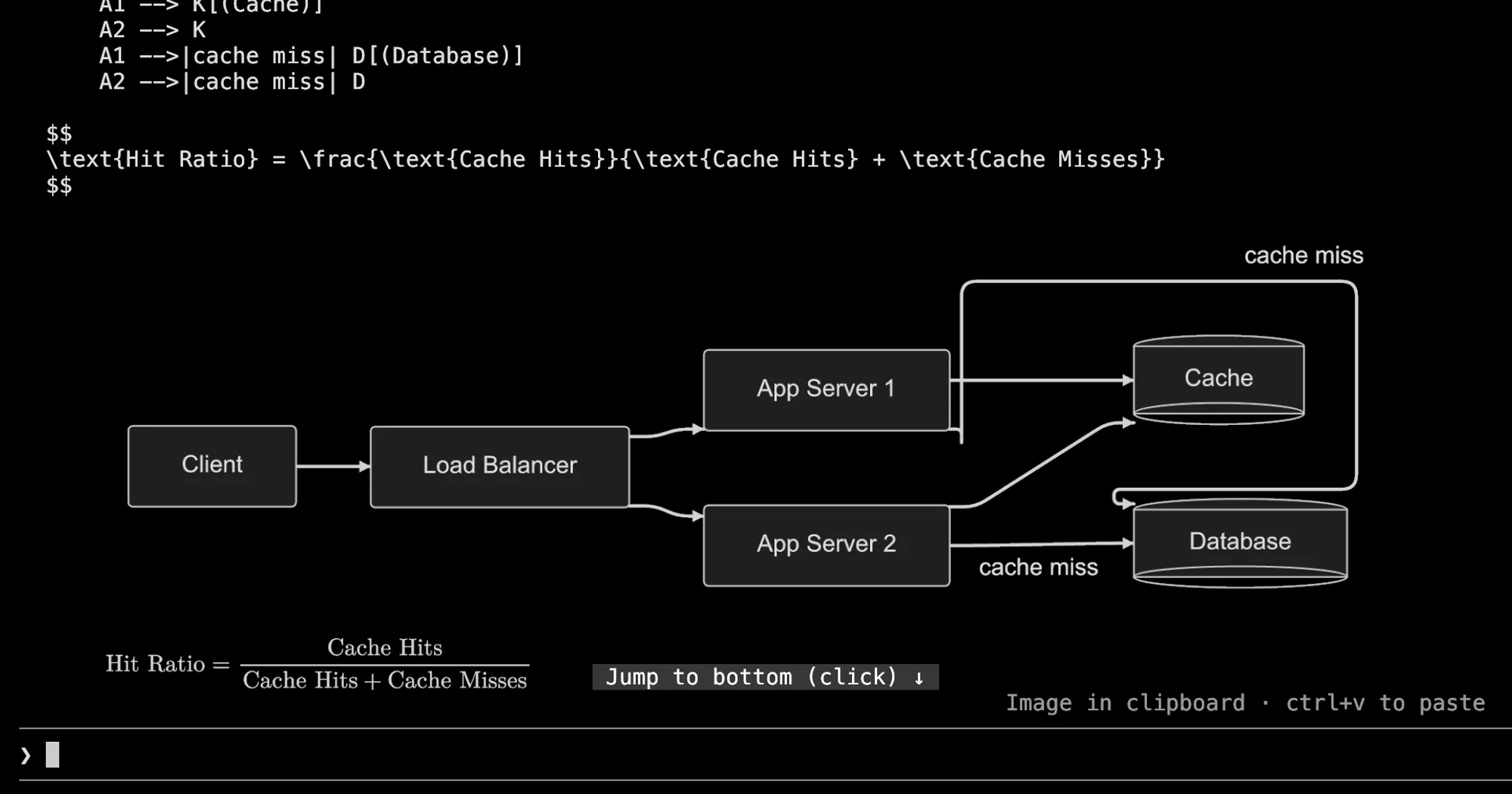Click line 'A1 -->|cache miss| D[(Database)]'
1512x794 pixels.
point(311,56)
